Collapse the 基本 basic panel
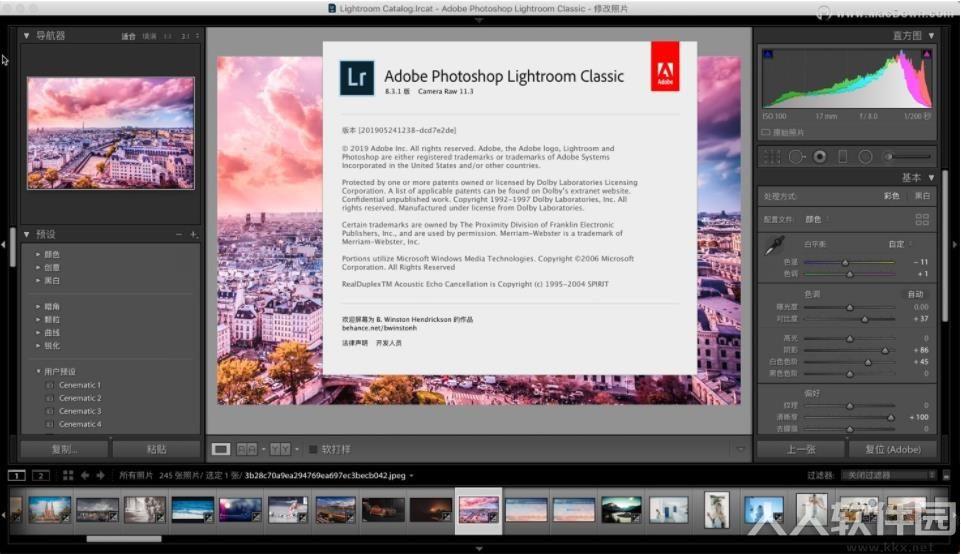961x554 pixels. (931, 177)
